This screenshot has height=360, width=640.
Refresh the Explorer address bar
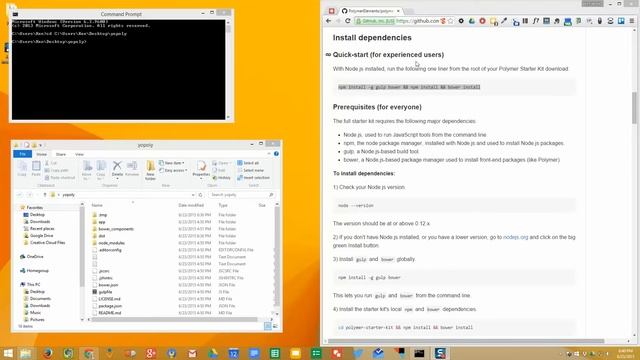tap(200, 195)
